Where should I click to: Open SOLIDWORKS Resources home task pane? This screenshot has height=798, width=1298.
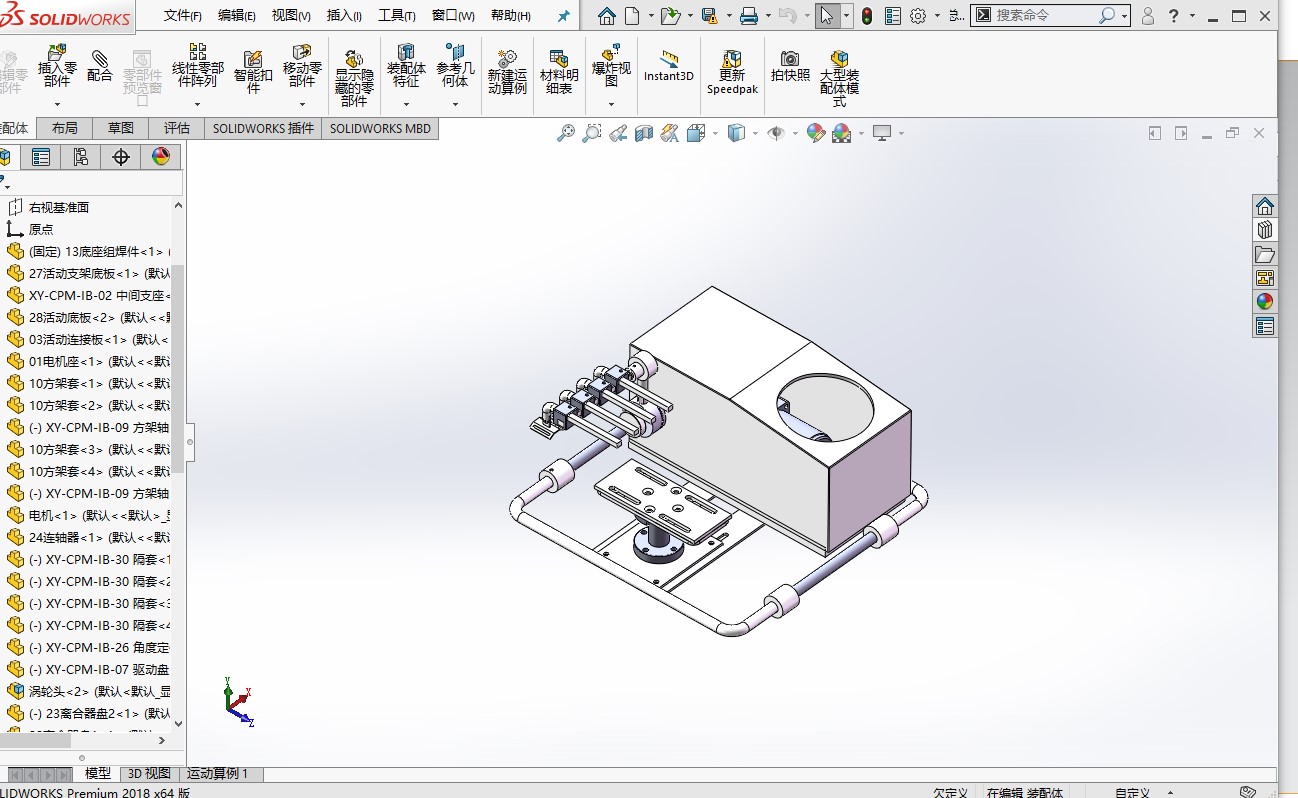pos(1265,206)
